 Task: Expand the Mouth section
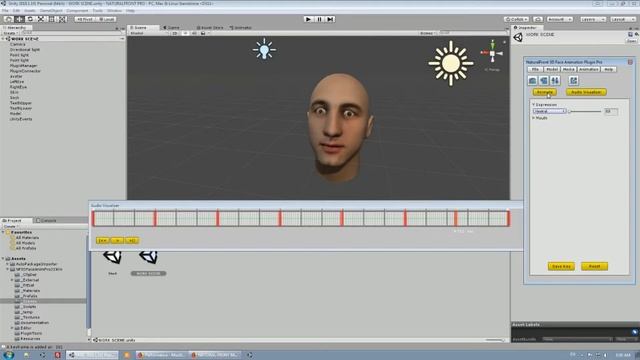point(533,118)
